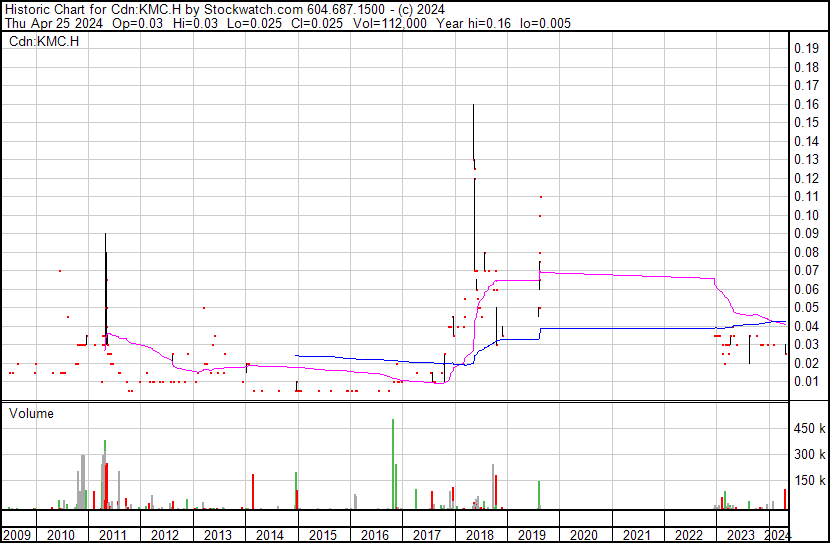The width and height of the screenshot is (830, 543).
Task: Click the red 2024 volume bar
Action: pyautogui.click(x=785, y=499)
